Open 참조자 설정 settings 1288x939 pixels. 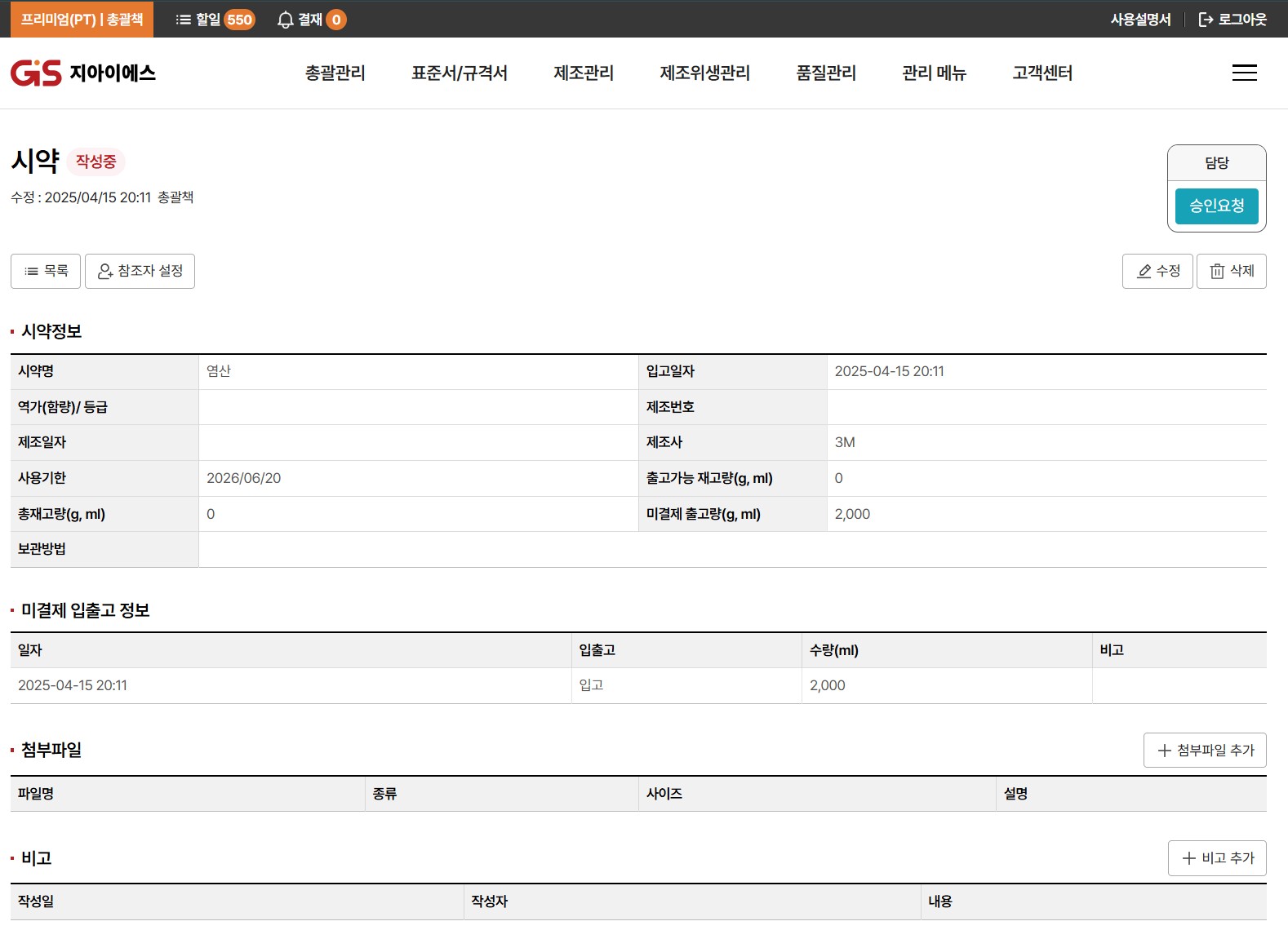click(x=140, y=271)
